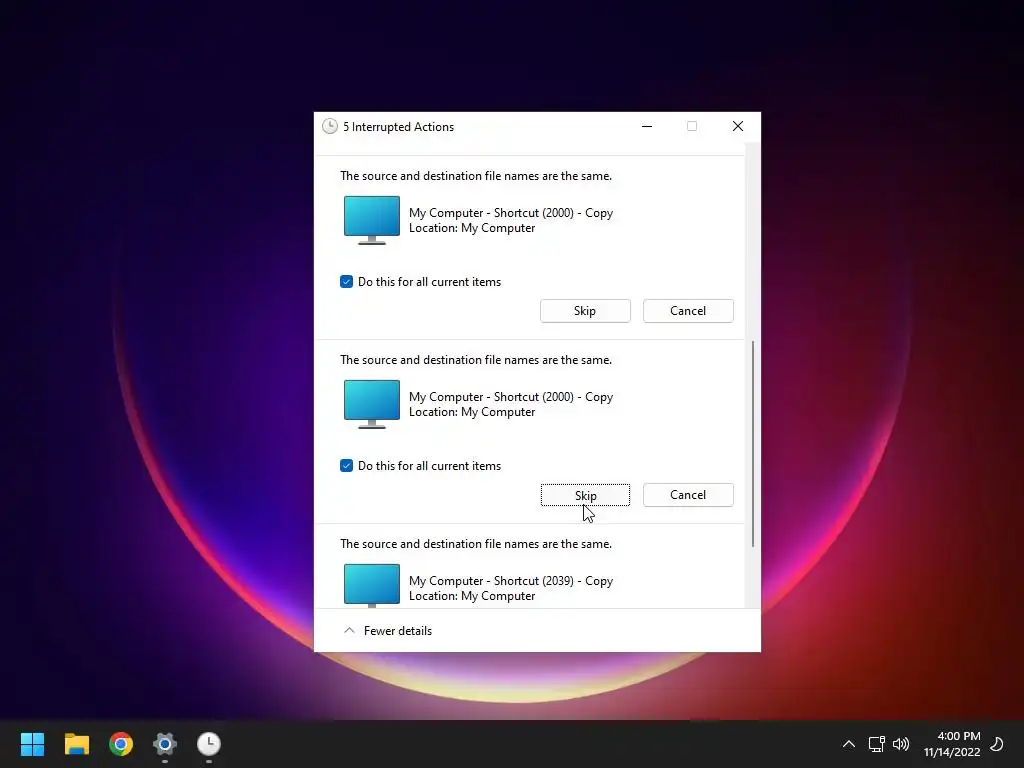Viewport: 1024px width, 768px height.
Task: Open File Explorer from the taskbar
Action: (76, 744)
